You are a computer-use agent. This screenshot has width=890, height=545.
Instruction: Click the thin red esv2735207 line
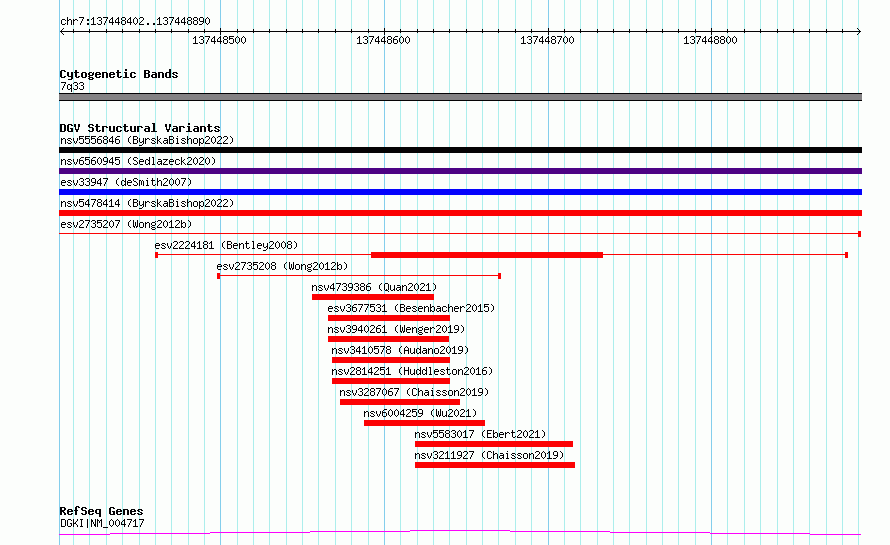[x=460, y=233]
